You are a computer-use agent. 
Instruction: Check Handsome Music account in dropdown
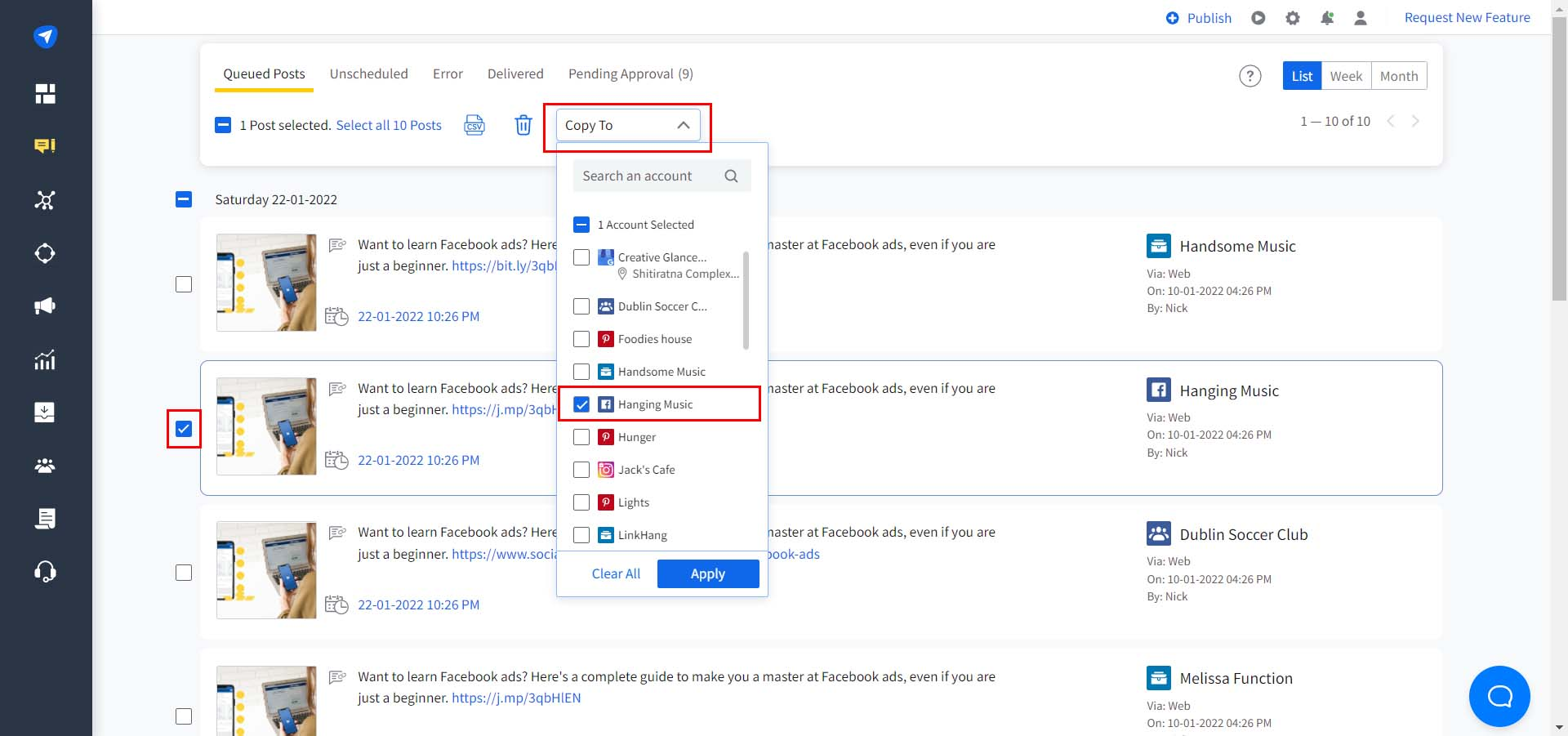pos(581,372)
